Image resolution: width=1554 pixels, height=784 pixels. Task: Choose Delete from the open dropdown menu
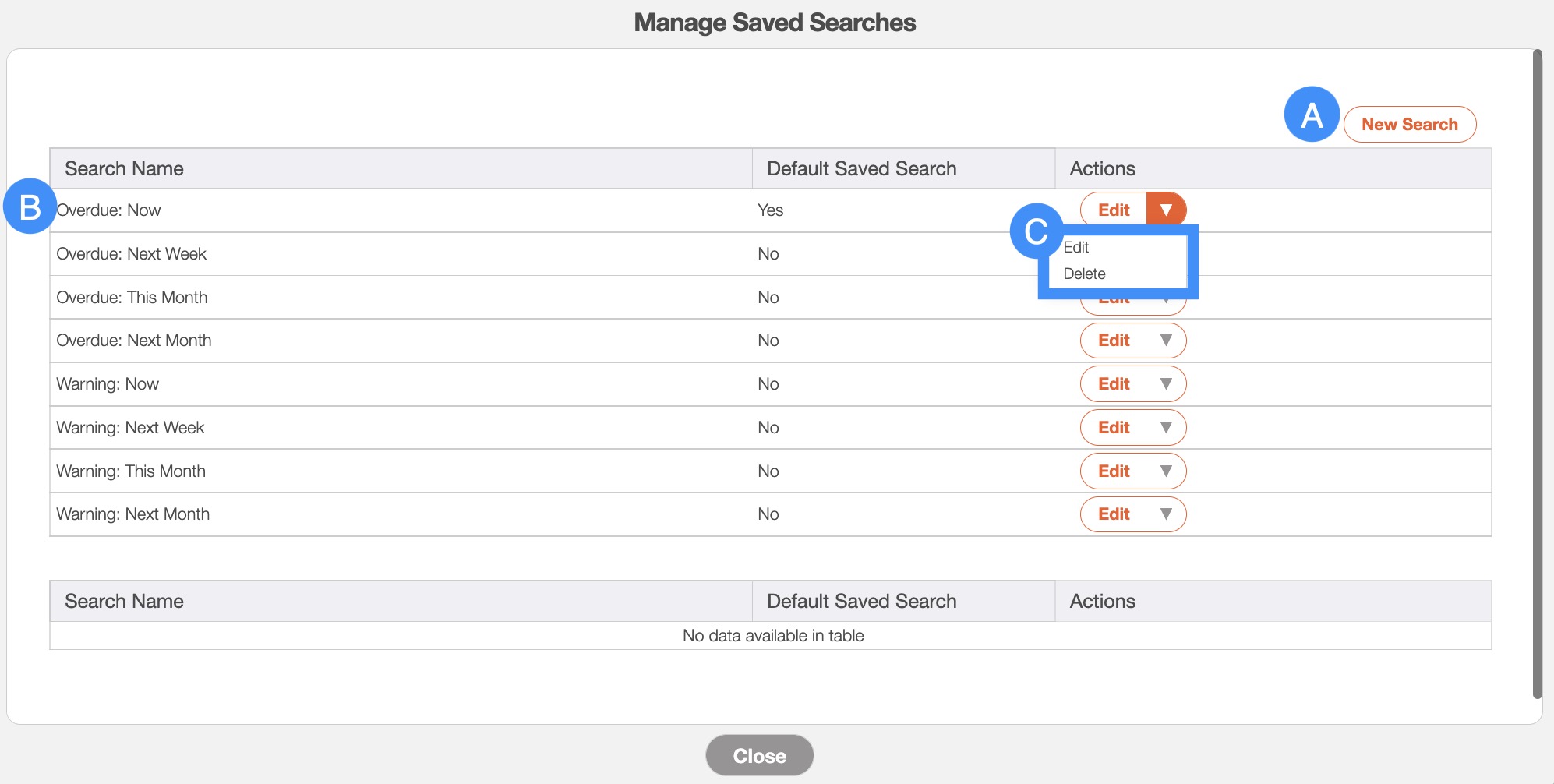[1084, 274]
